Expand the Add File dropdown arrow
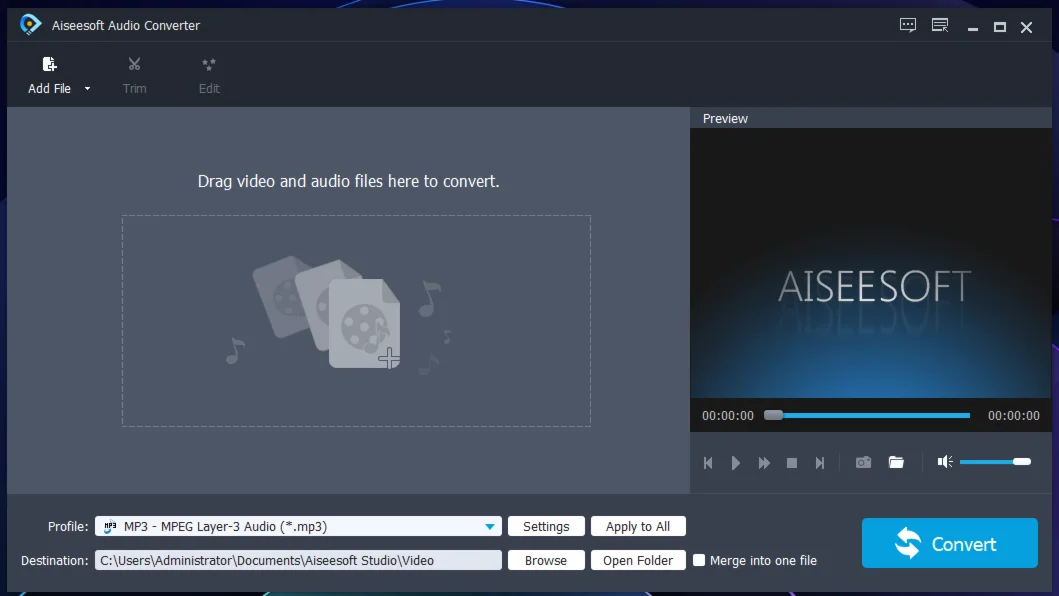This screenshot has width=1059, height=596. 87,89
